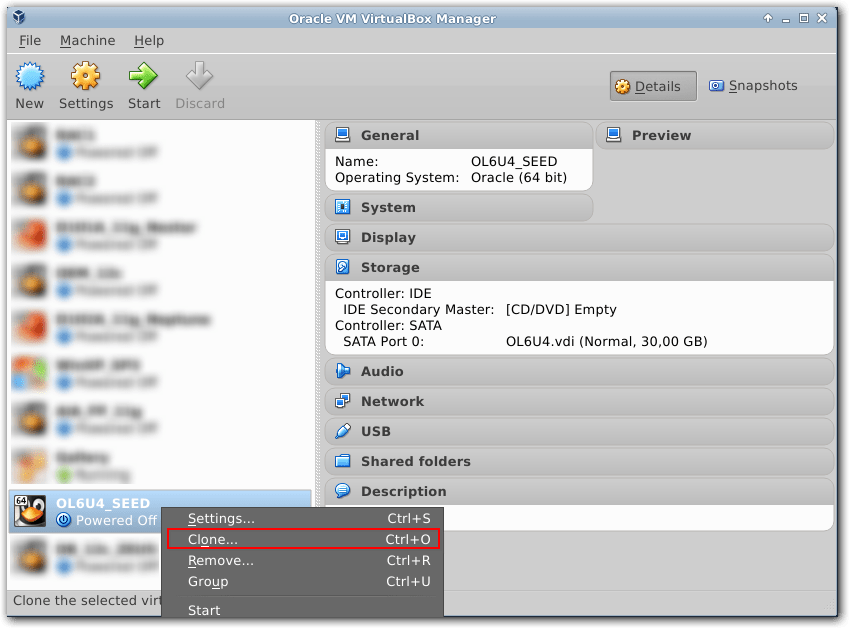
Task: Click the Preview panel header
Action: [x=658, y=135]
